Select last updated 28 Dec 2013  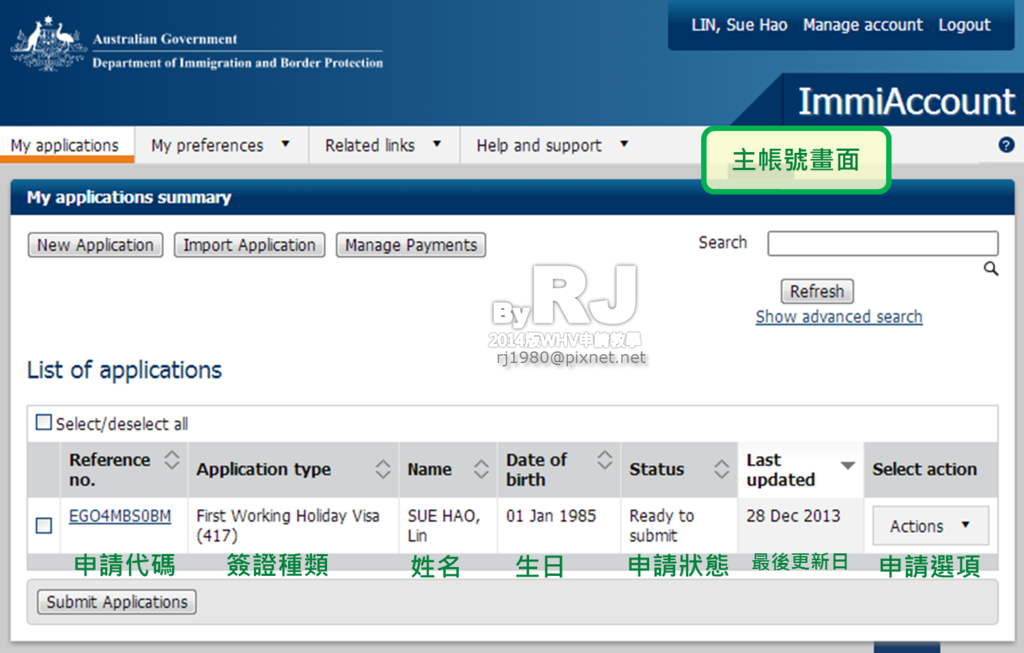click(x=801, y=526)
